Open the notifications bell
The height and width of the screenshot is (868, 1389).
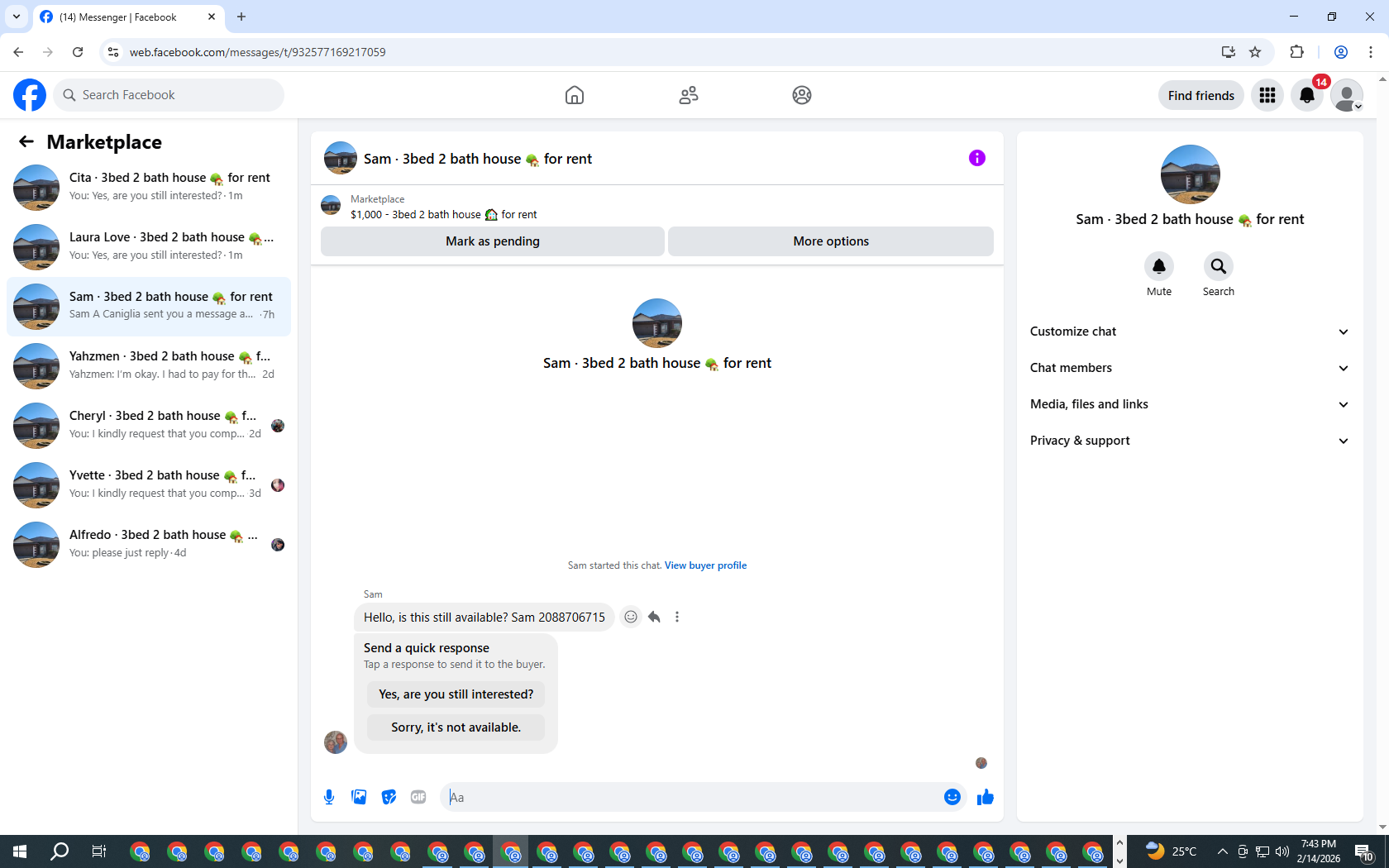click(1307, 95)
